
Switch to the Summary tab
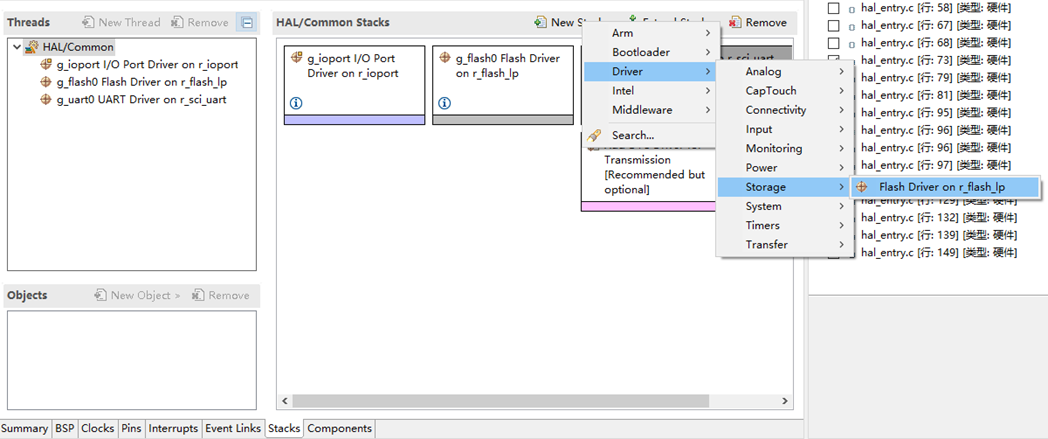tap(25, 428)
